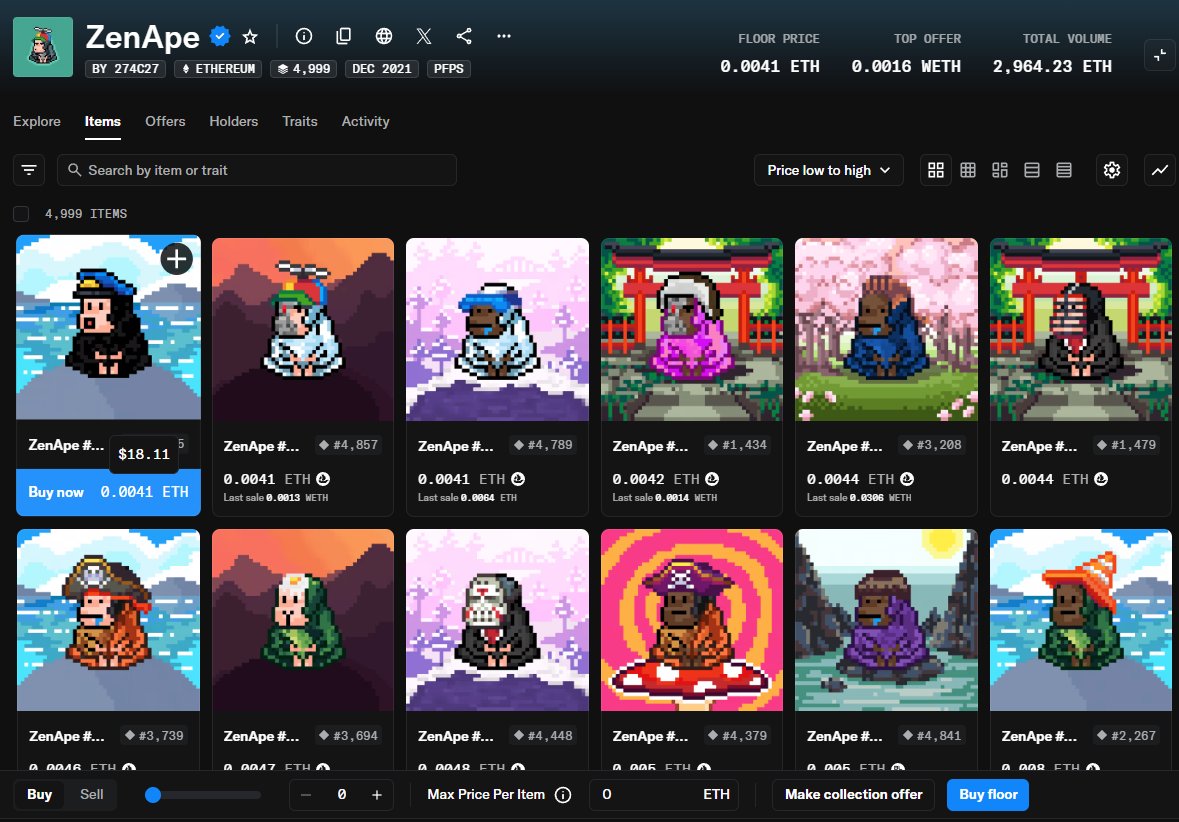
Task: Click the Floor Price 0.0041 ETH value
Action: tap(770, 66)
